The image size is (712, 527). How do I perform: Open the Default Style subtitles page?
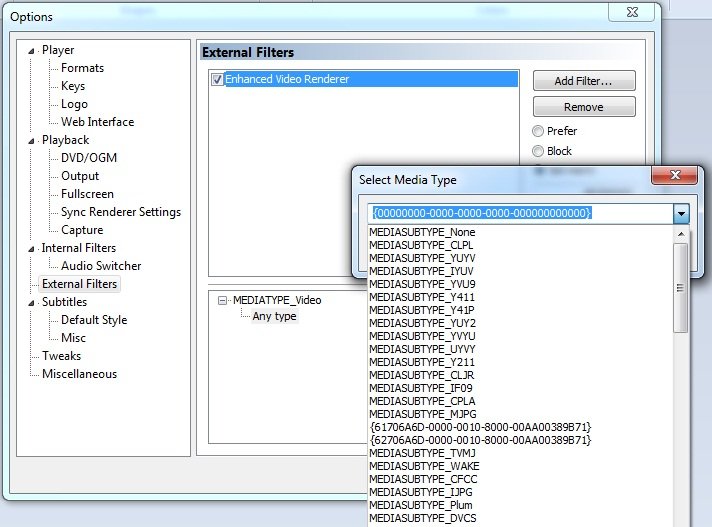click(94, 320)
